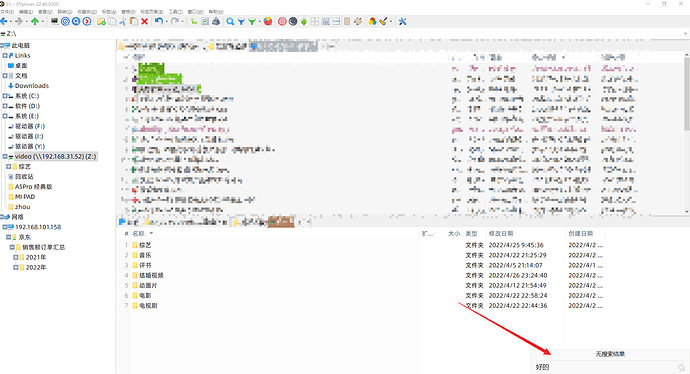Click the Copy toolbar icon
The width and height of the screenshot is (690, 374).
coord(112,22)
